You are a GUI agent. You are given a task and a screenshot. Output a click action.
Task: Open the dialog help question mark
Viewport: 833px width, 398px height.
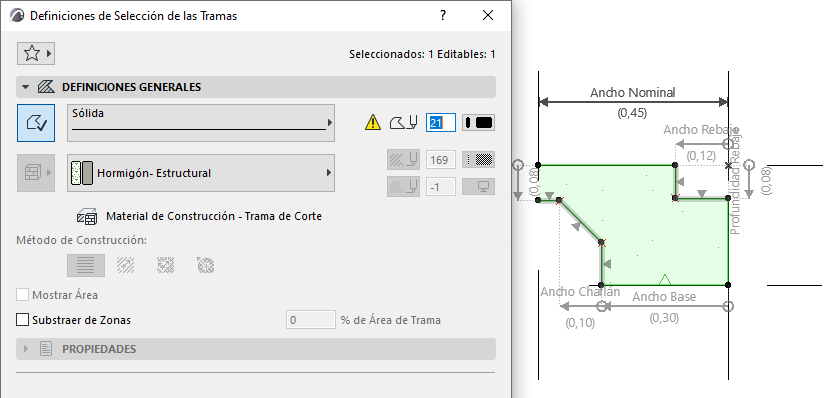click(443, 15)
